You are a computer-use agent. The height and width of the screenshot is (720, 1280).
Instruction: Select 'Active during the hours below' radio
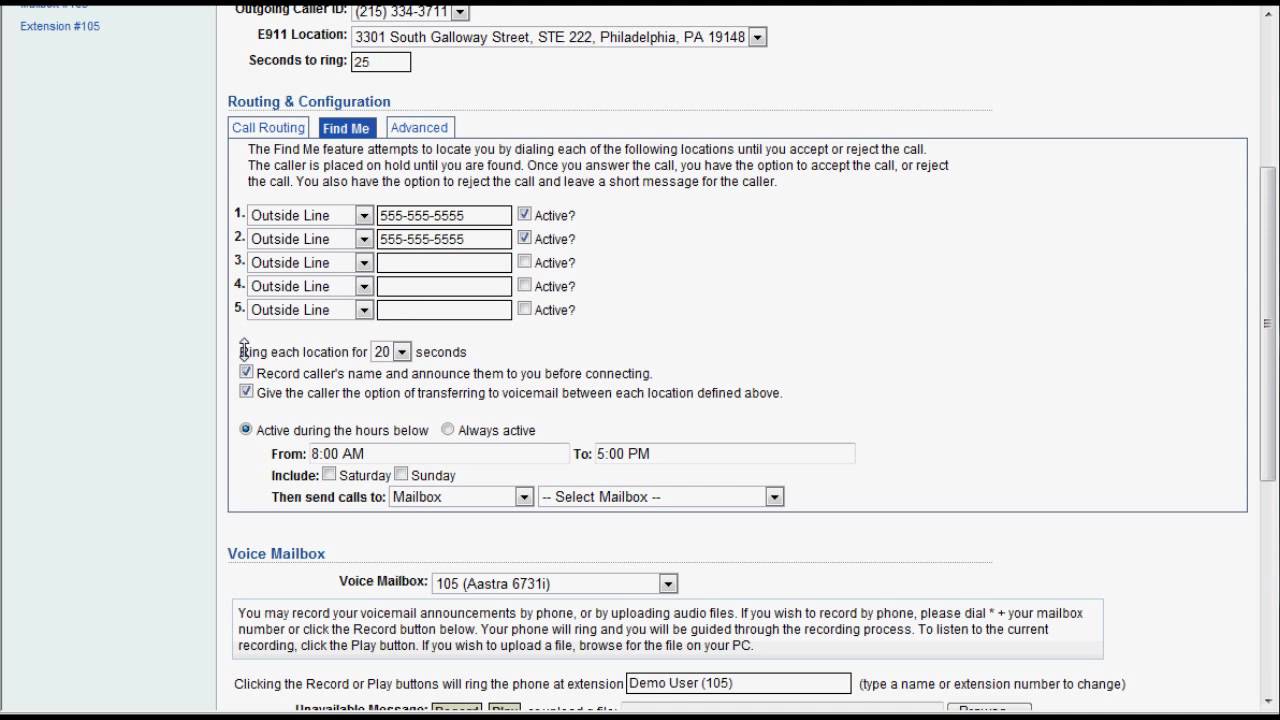246,429
